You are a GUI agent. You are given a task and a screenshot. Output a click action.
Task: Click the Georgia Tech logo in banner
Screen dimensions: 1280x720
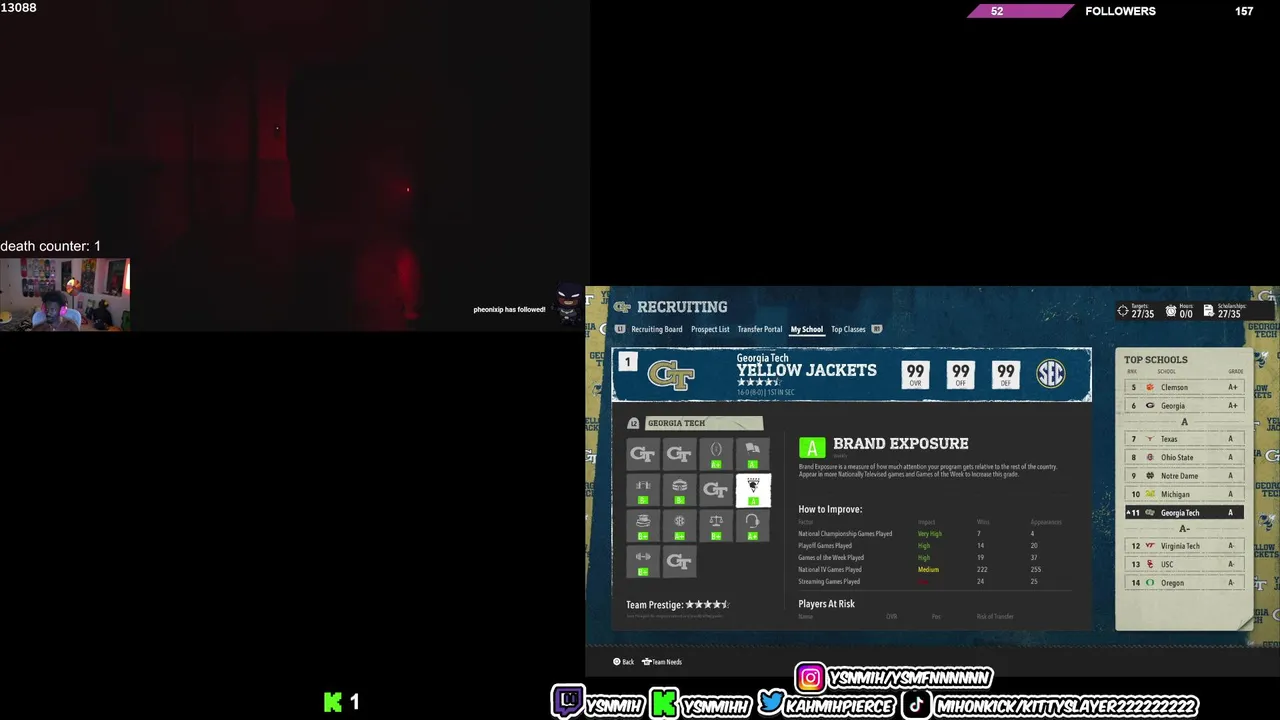point(671,375)
